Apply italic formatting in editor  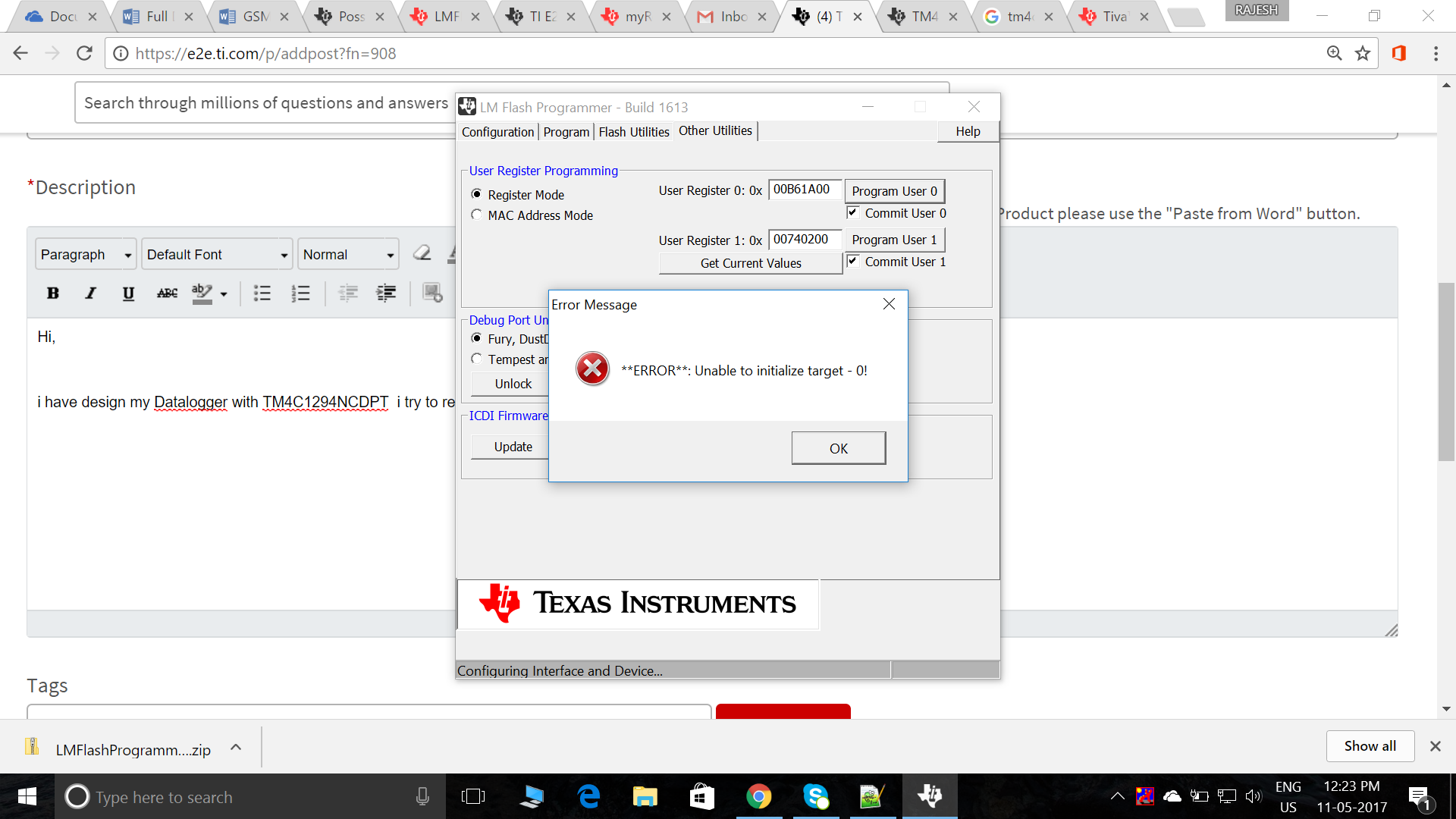point(90,293)
